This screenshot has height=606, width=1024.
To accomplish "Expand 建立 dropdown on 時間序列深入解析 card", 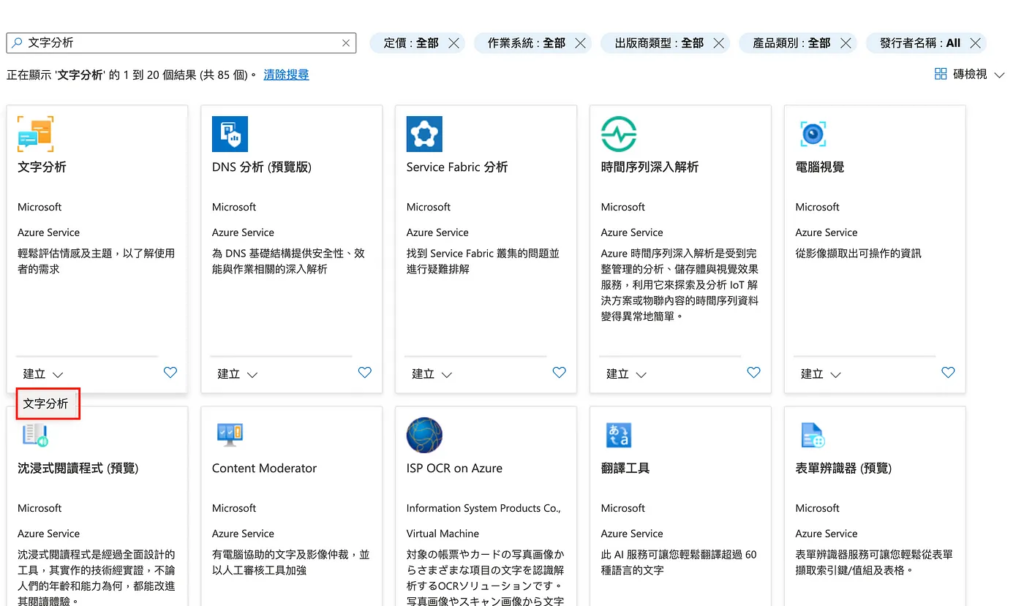I will point(626,374).
